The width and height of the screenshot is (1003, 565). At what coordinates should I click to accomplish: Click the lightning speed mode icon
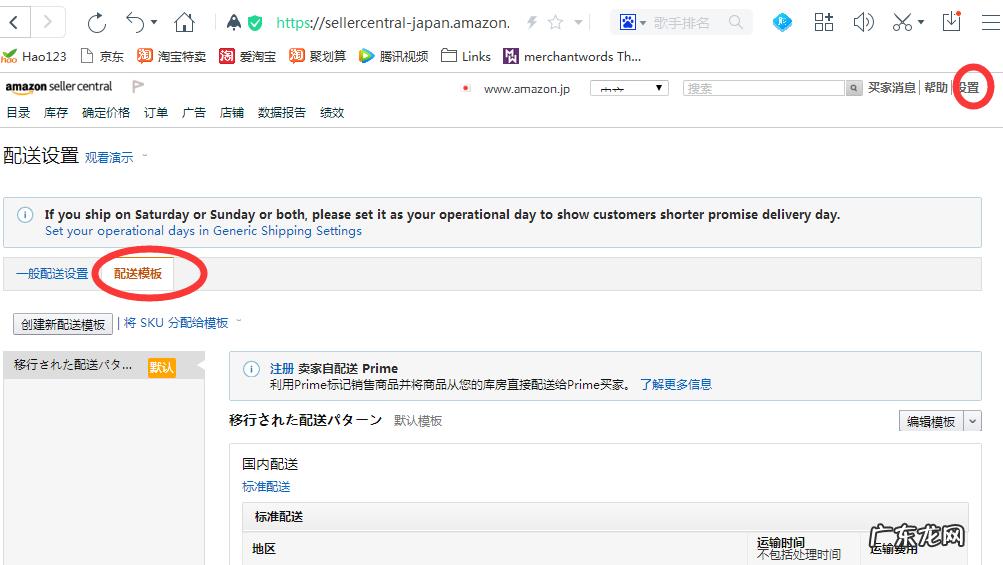[x=532, y=23]
